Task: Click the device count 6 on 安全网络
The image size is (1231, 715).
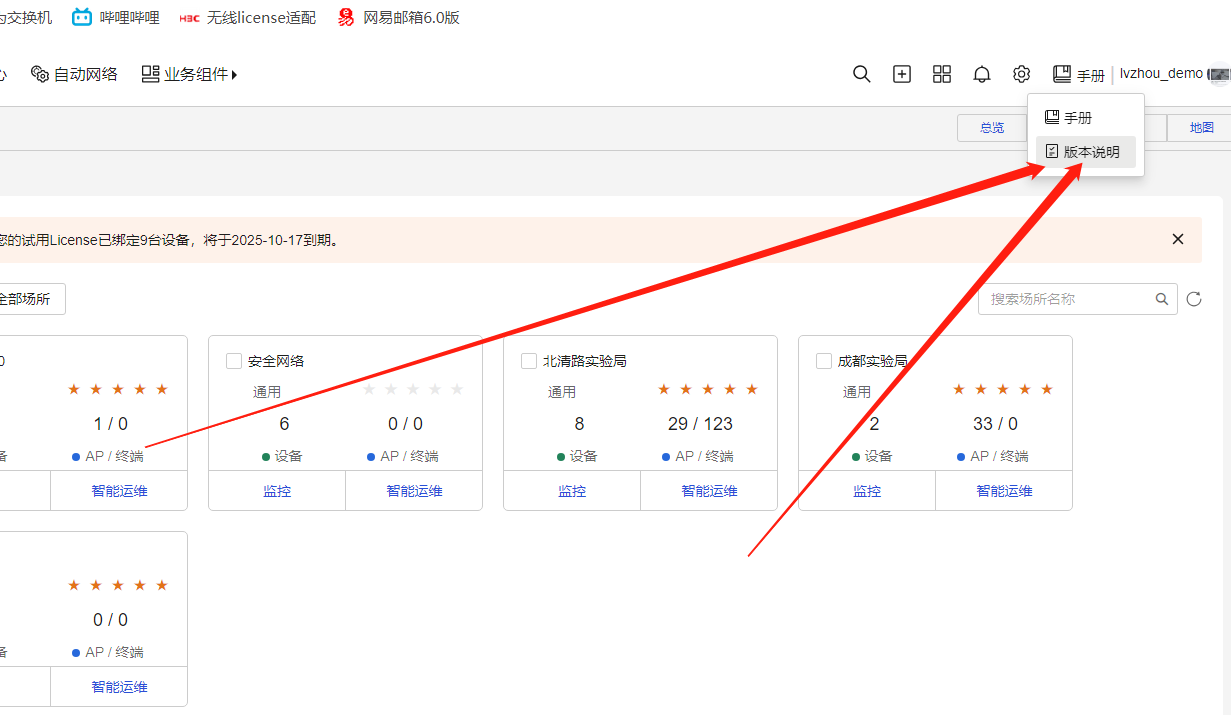Action: coord(284,424)
